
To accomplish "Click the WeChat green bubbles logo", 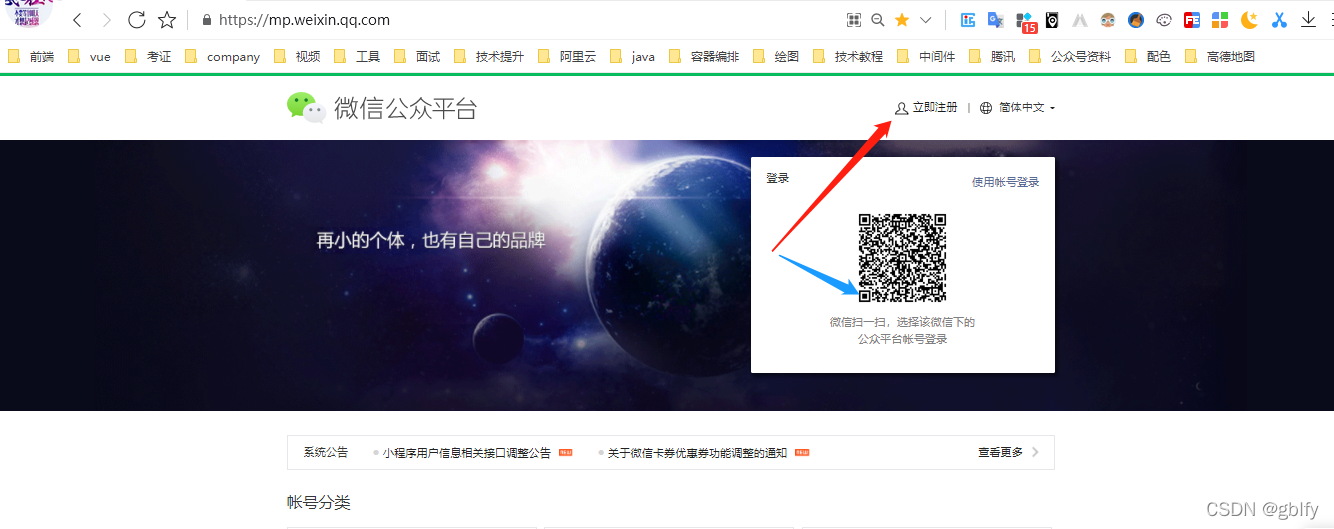I will (x=306, y=107).
